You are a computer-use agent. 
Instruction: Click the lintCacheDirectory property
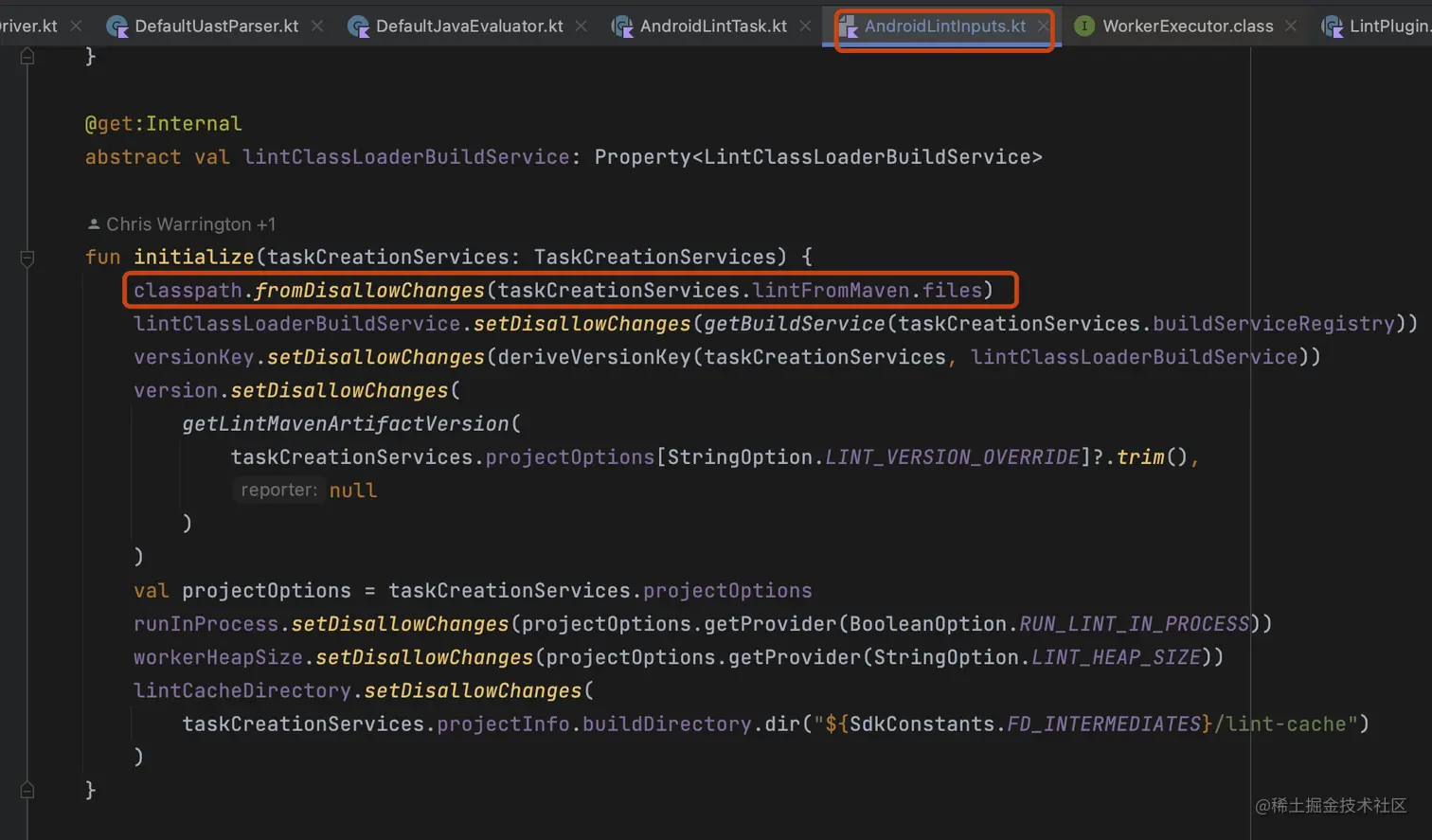point(242,690)
